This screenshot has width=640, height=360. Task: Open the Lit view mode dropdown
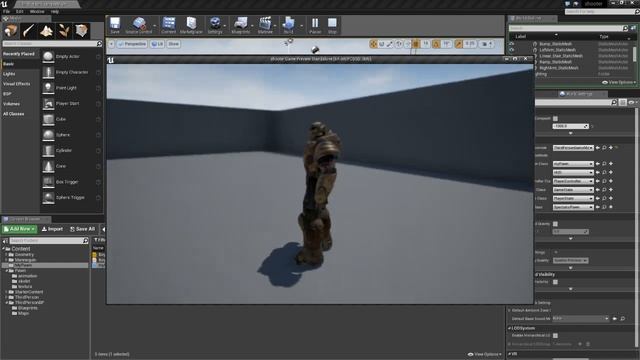[x=157, y=44]
